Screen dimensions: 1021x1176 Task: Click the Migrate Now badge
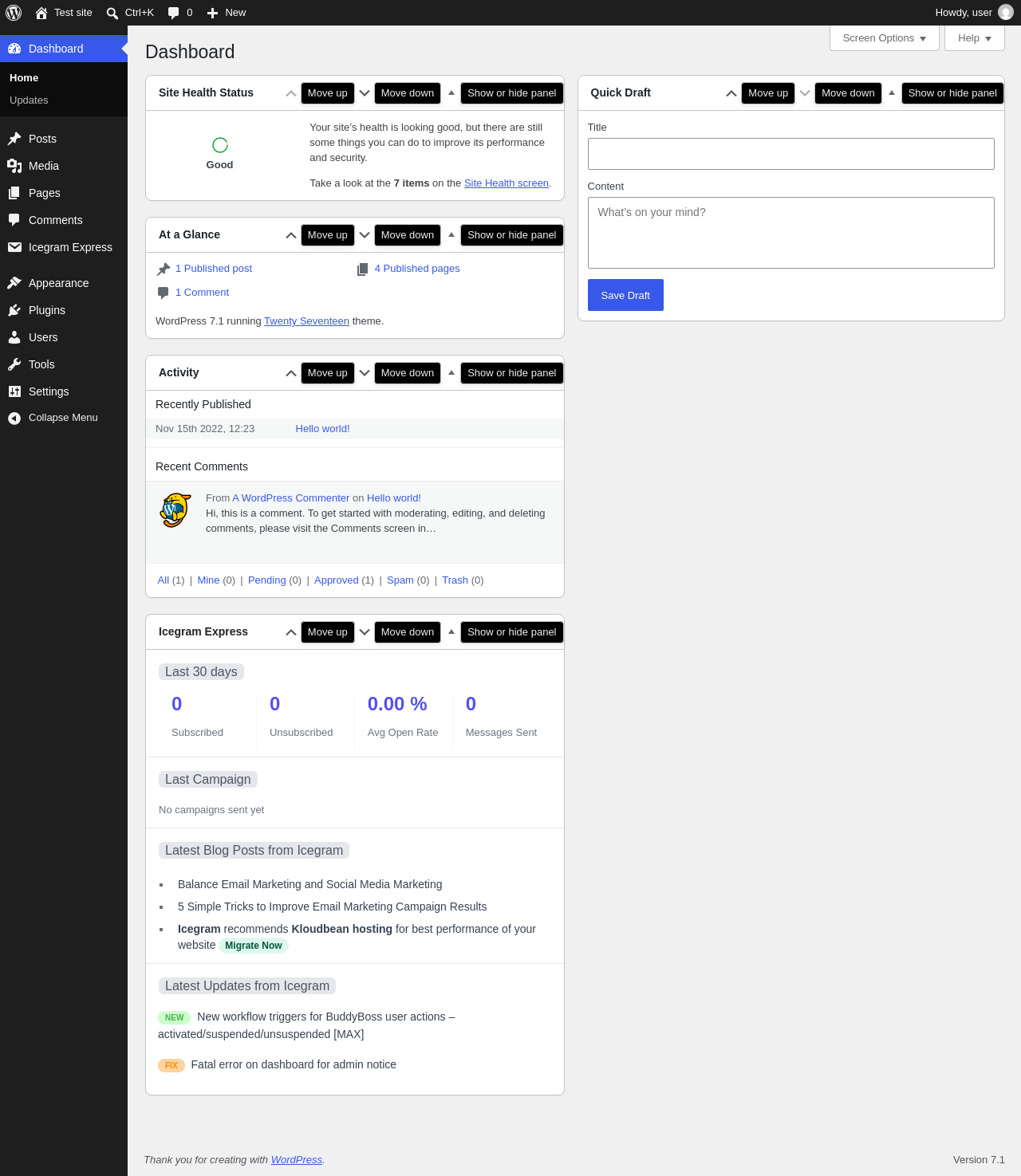tap(254, 946)
